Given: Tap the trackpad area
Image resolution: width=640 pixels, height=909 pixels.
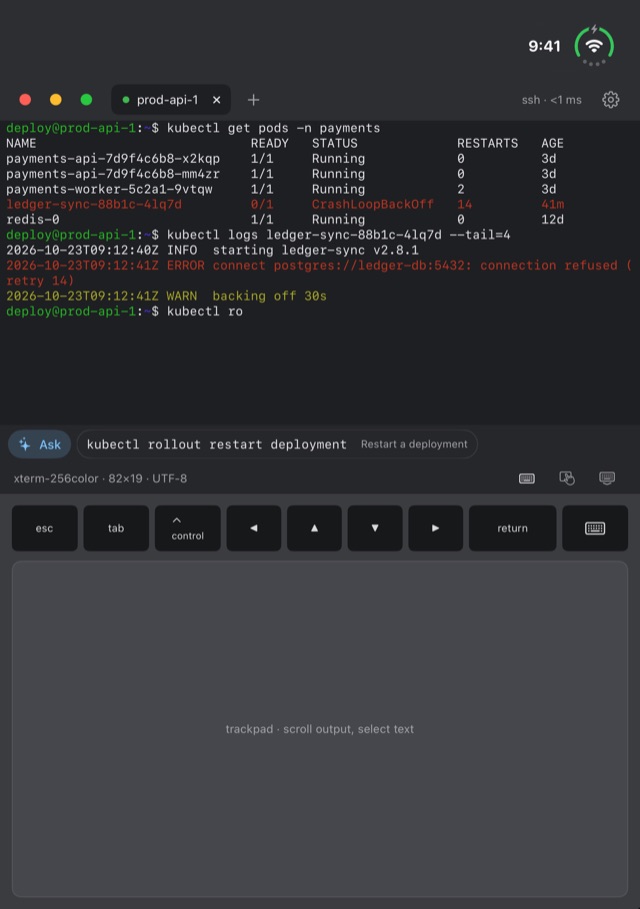Looking at the screenshot, I should [x=320, y=729].
